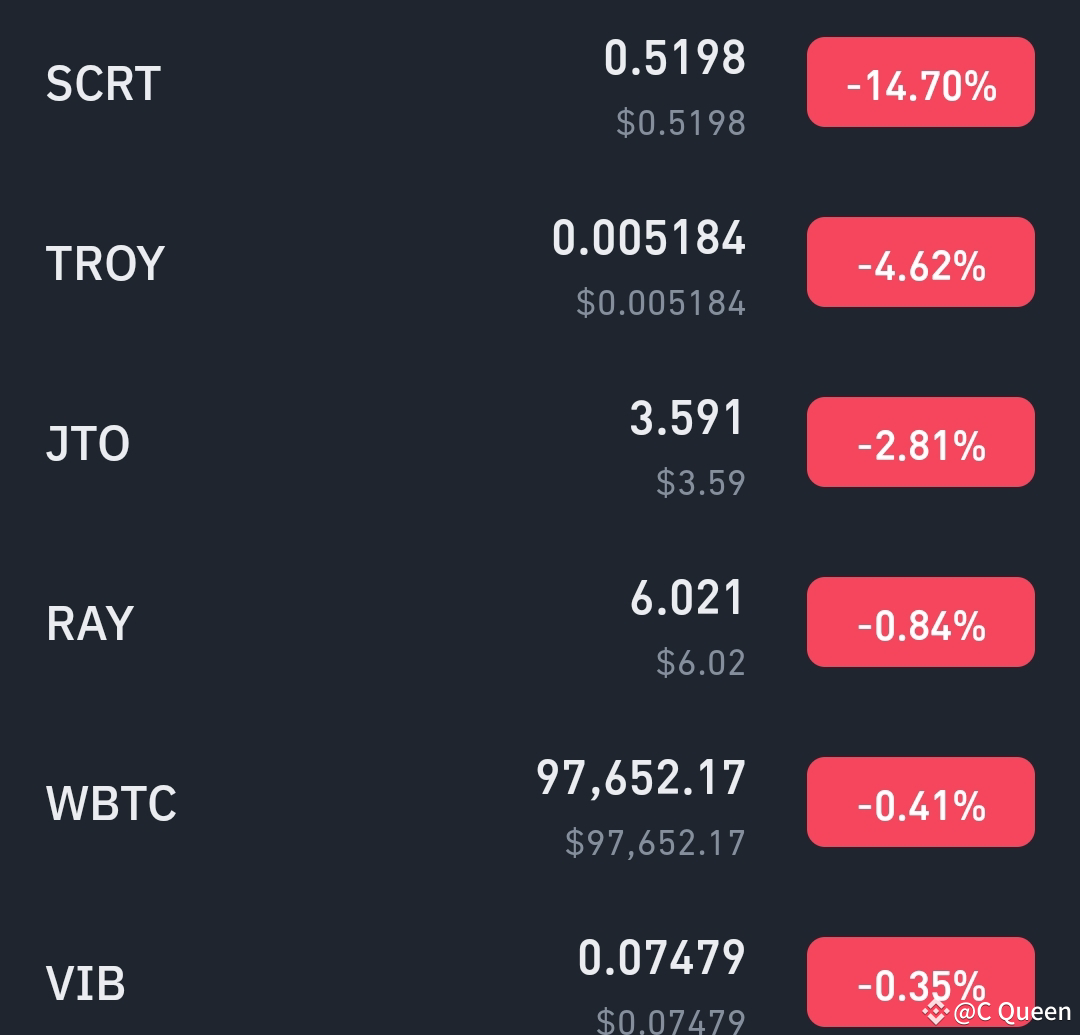Click the -0.41% change badge for WBTC
This screenshot has height=1035, width=1080.
(x=920, y=801)
